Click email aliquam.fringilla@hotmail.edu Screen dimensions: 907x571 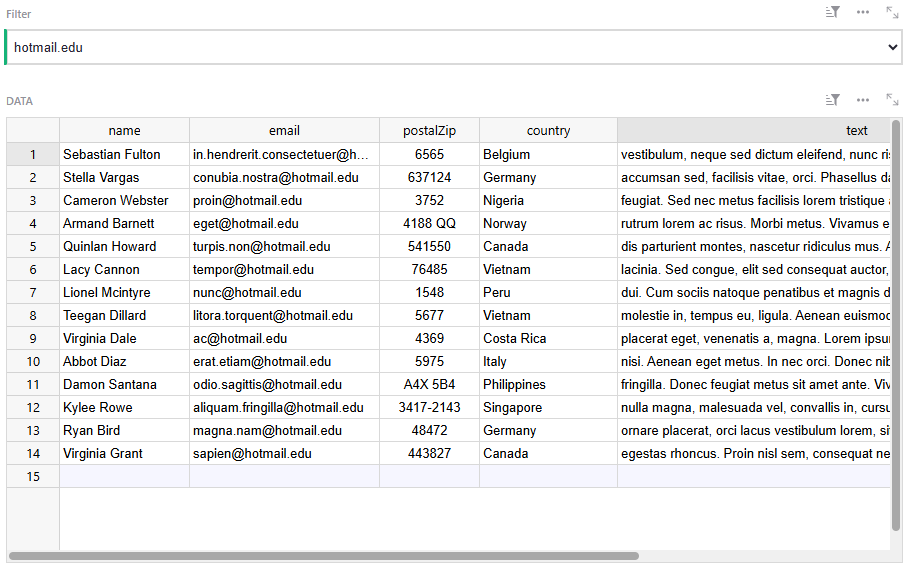284,407
